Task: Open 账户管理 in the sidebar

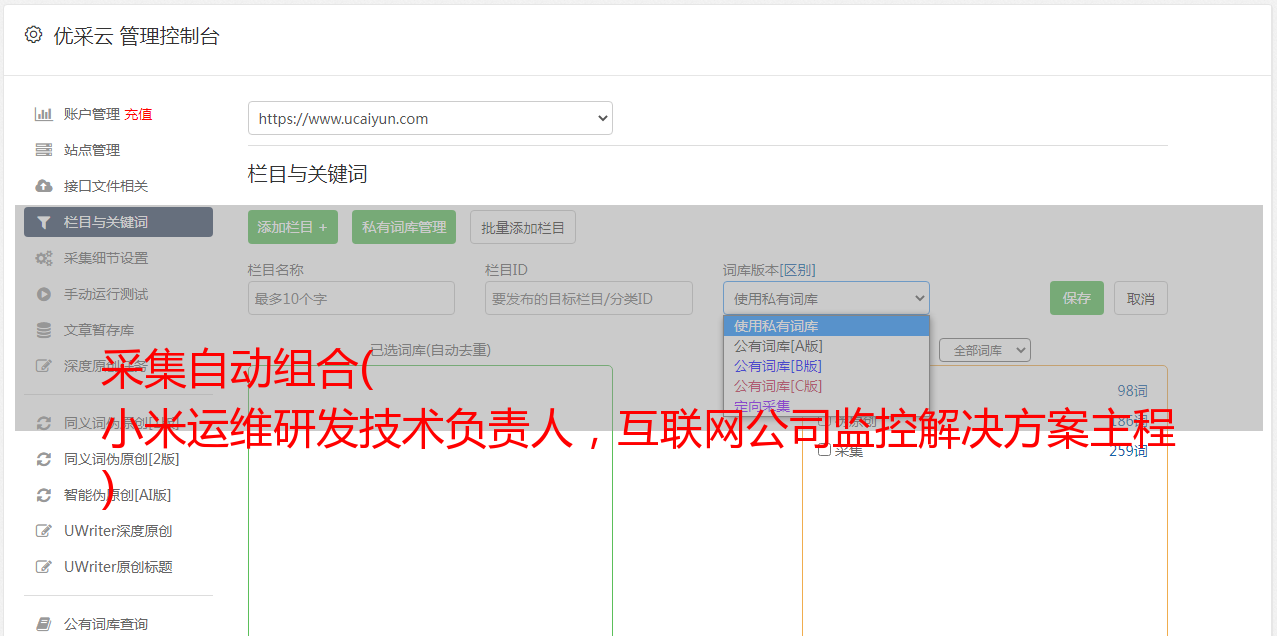Action: pyautogui.click(x=92, y=114)
